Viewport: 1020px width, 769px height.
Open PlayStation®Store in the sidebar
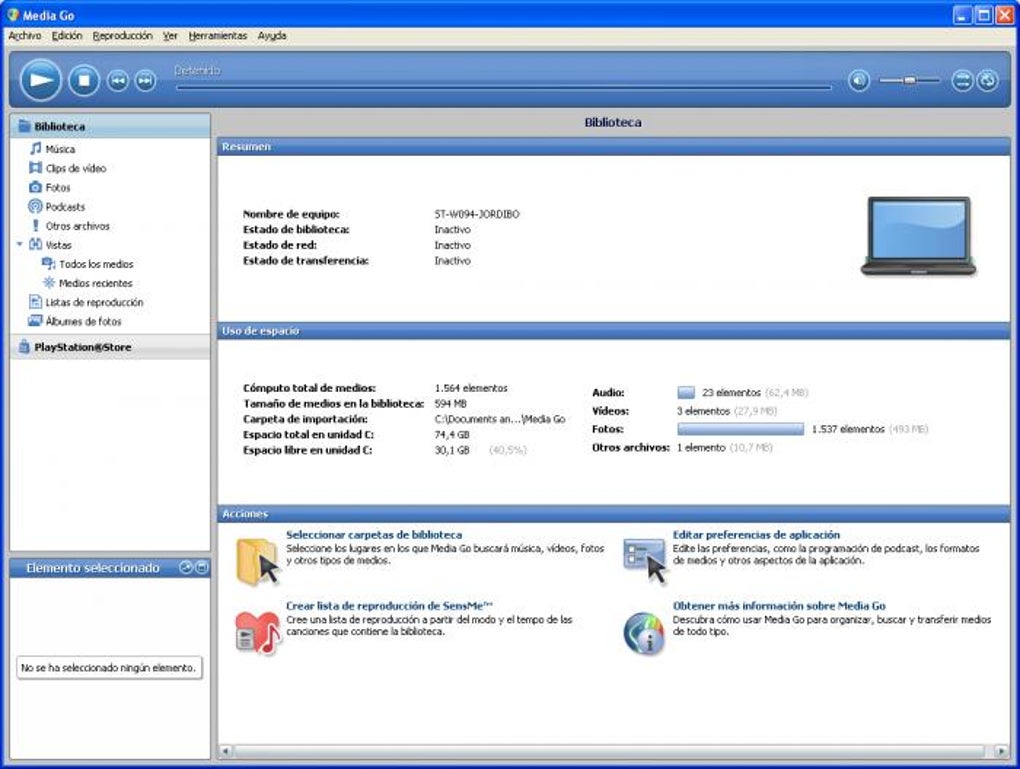pyautogui.click(x=110, y=347)
